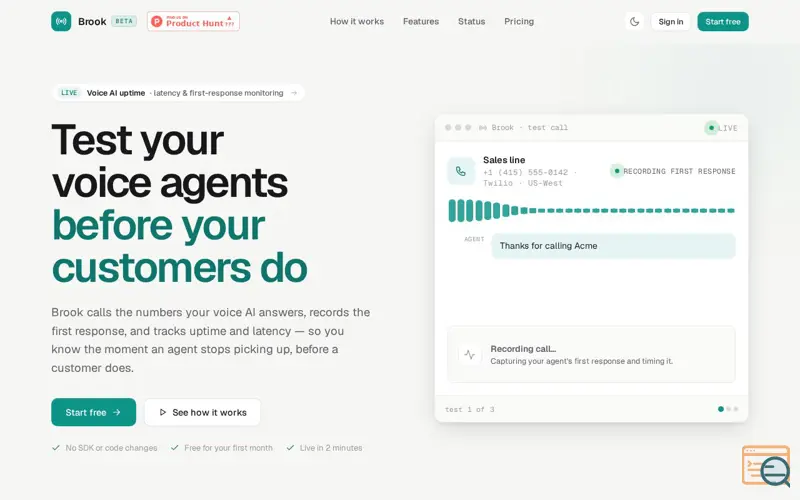Click the 'Thanks for calling Acme' bubble
The image size is (800, 500).
[613, 246]
